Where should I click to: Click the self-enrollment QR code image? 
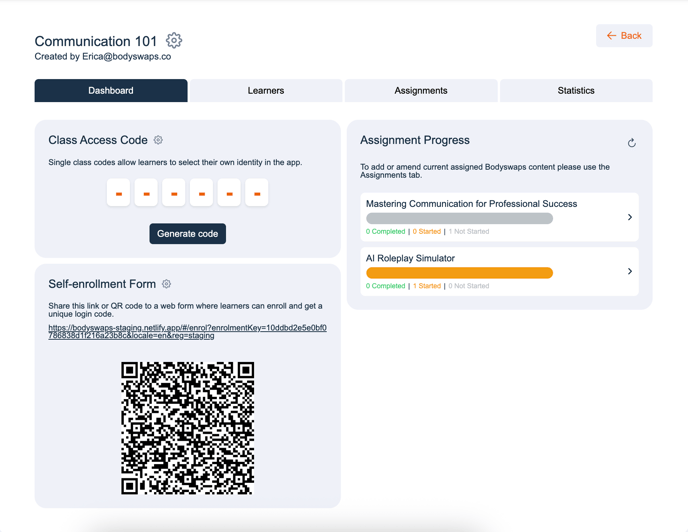tap(188, 428)
